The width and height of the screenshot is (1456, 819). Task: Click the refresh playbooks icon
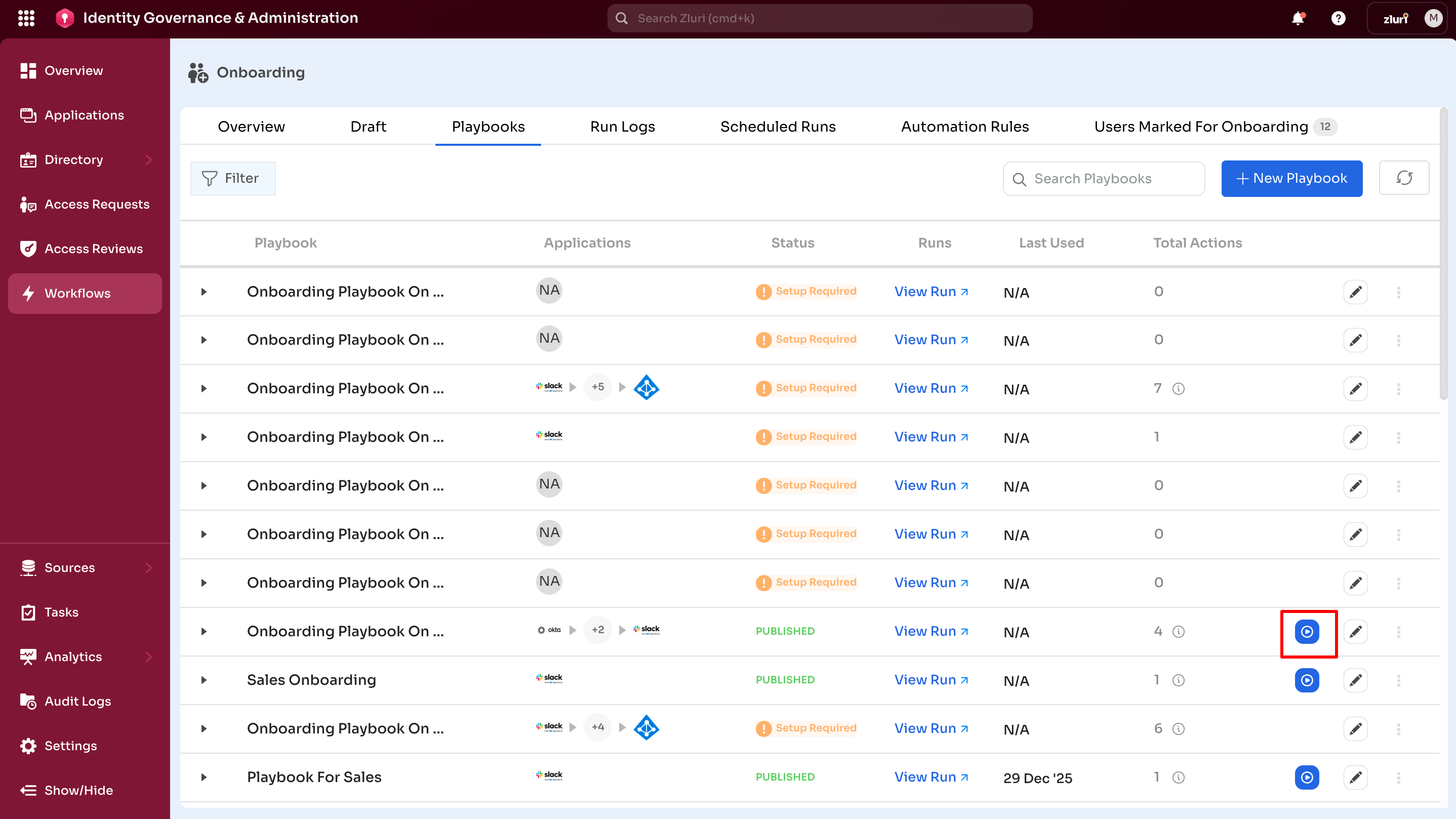[x=1403, y=178]
